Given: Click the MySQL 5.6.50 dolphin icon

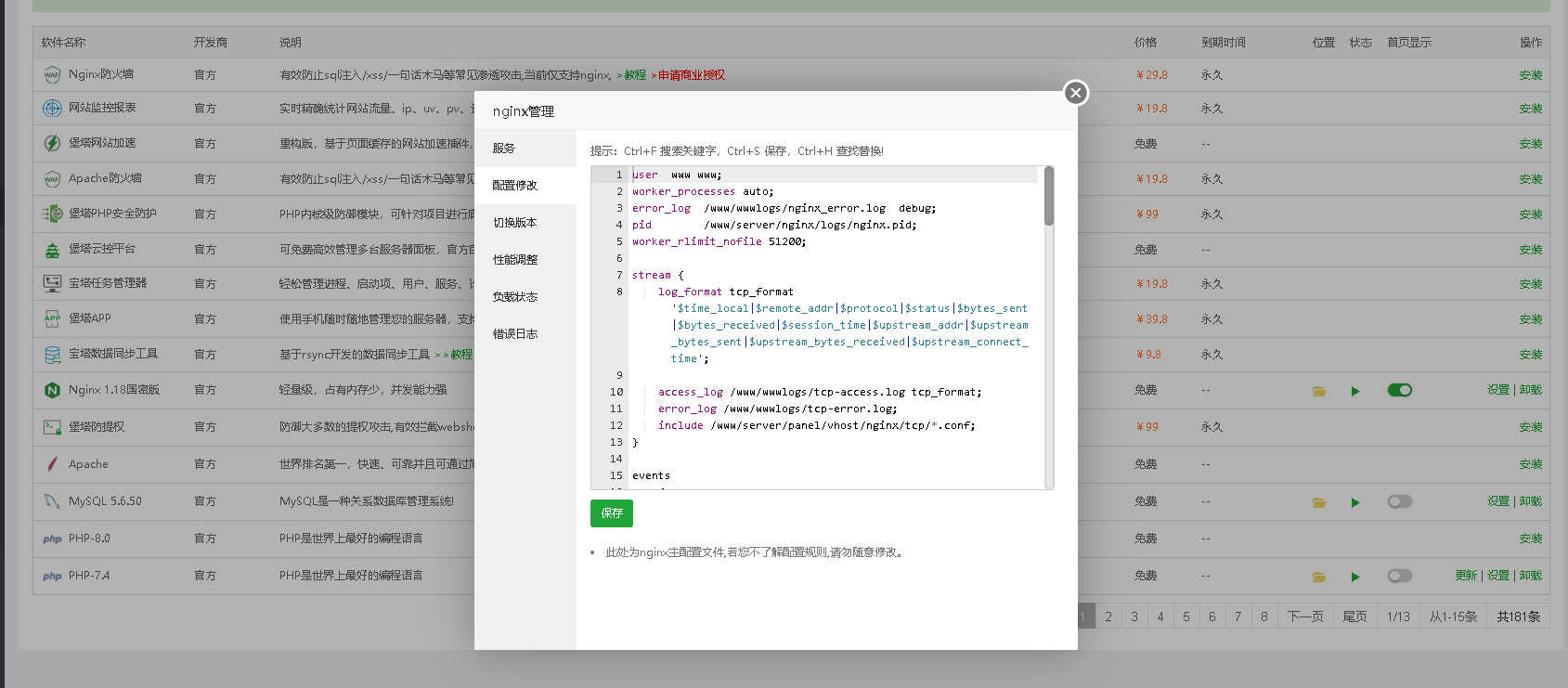Looking at the screenshot, I should pyautogui.click(x=52, y=501).
